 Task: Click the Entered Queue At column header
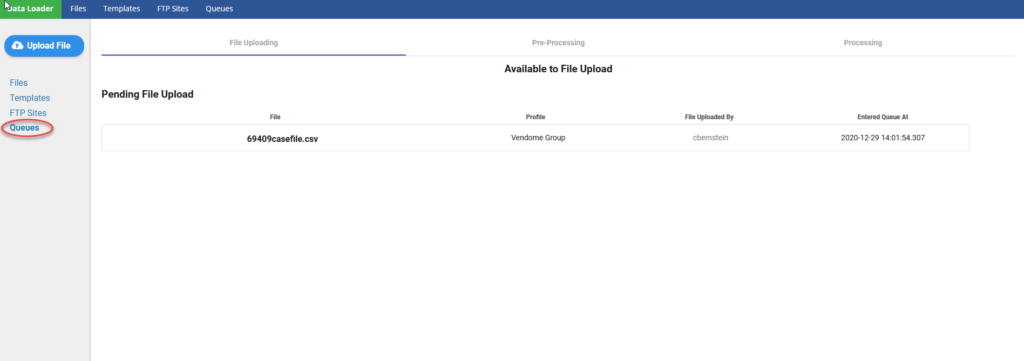coord(883,117)
